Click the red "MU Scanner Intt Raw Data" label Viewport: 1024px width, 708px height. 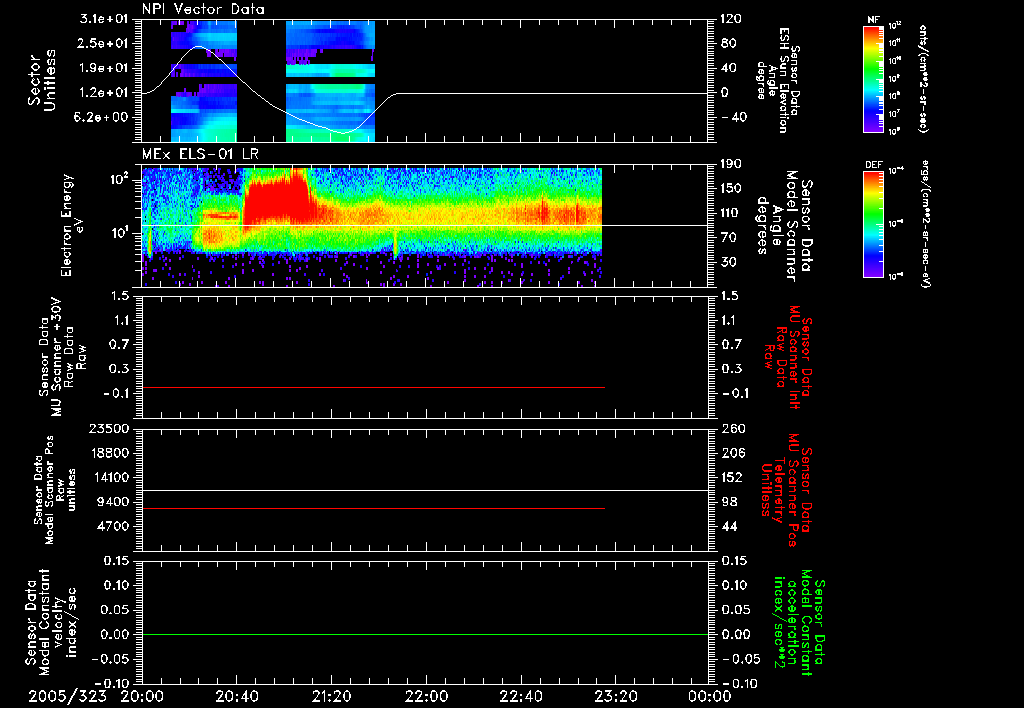[788, 357]
